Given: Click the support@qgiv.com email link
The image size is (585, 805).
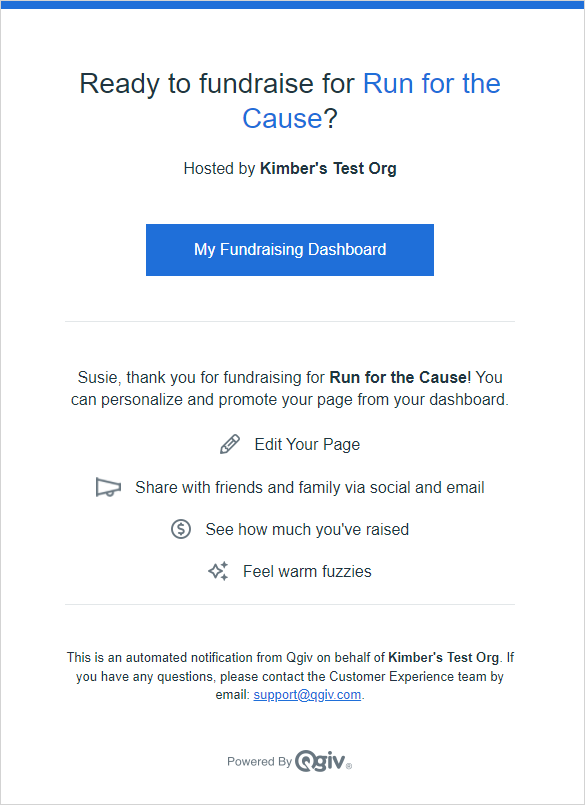Looking at the screenshot, I should (307, 695).
